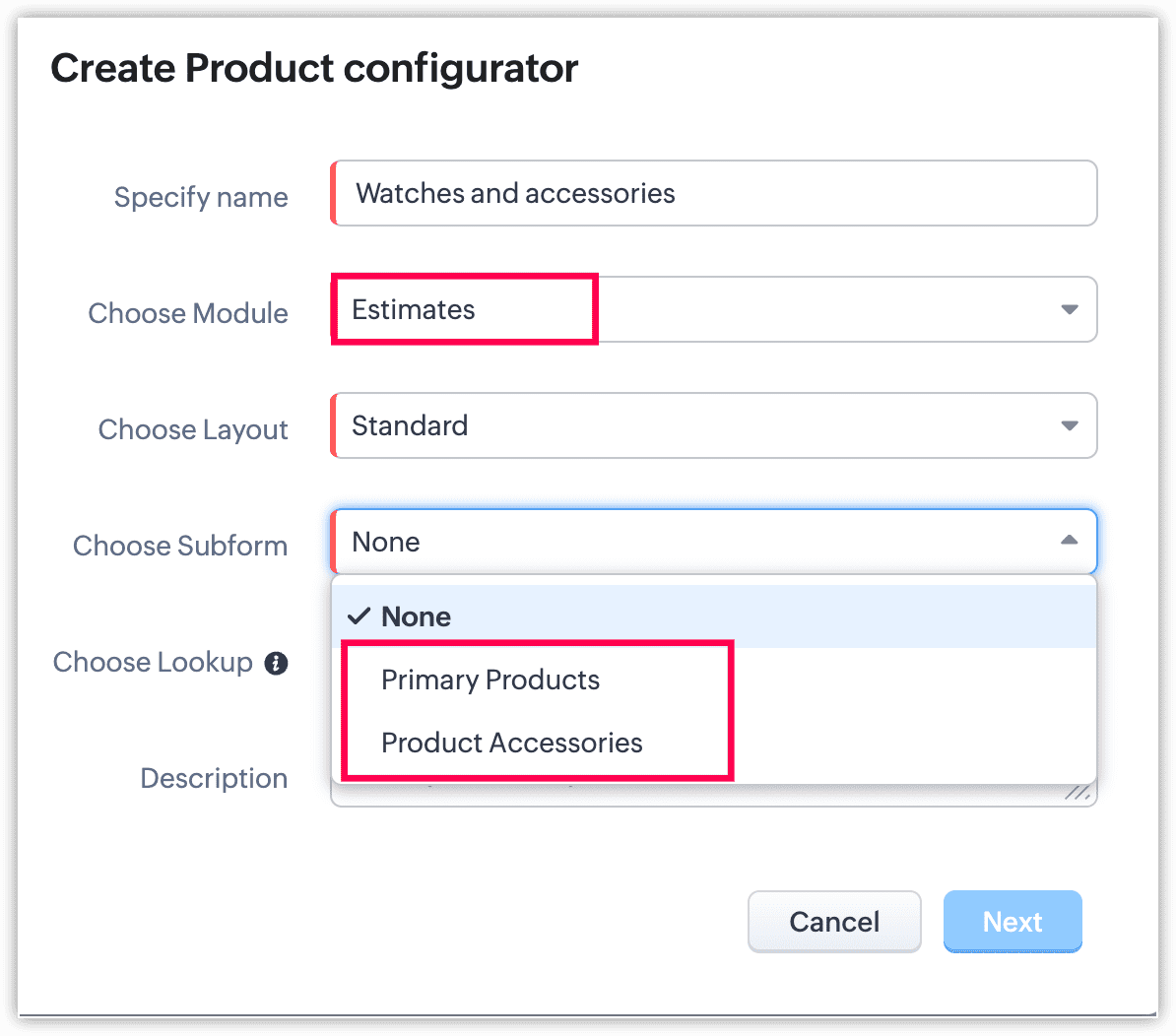
Task: Collapse the Choose Subform dropdown arrow
Action: (1069, 541)
